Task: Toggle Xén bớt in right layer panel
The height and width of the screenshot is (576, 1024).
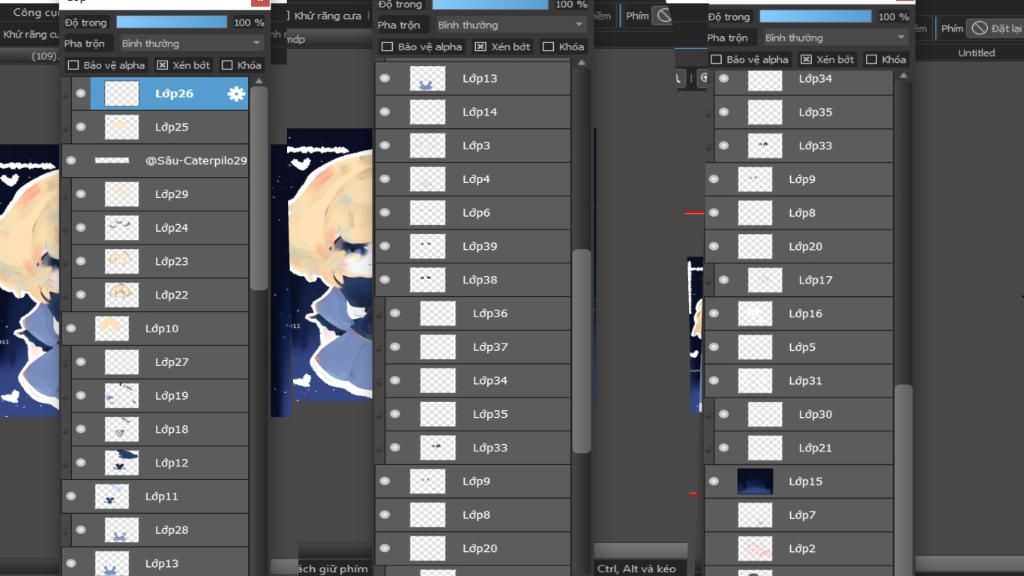Action: [x=807, y=59]
